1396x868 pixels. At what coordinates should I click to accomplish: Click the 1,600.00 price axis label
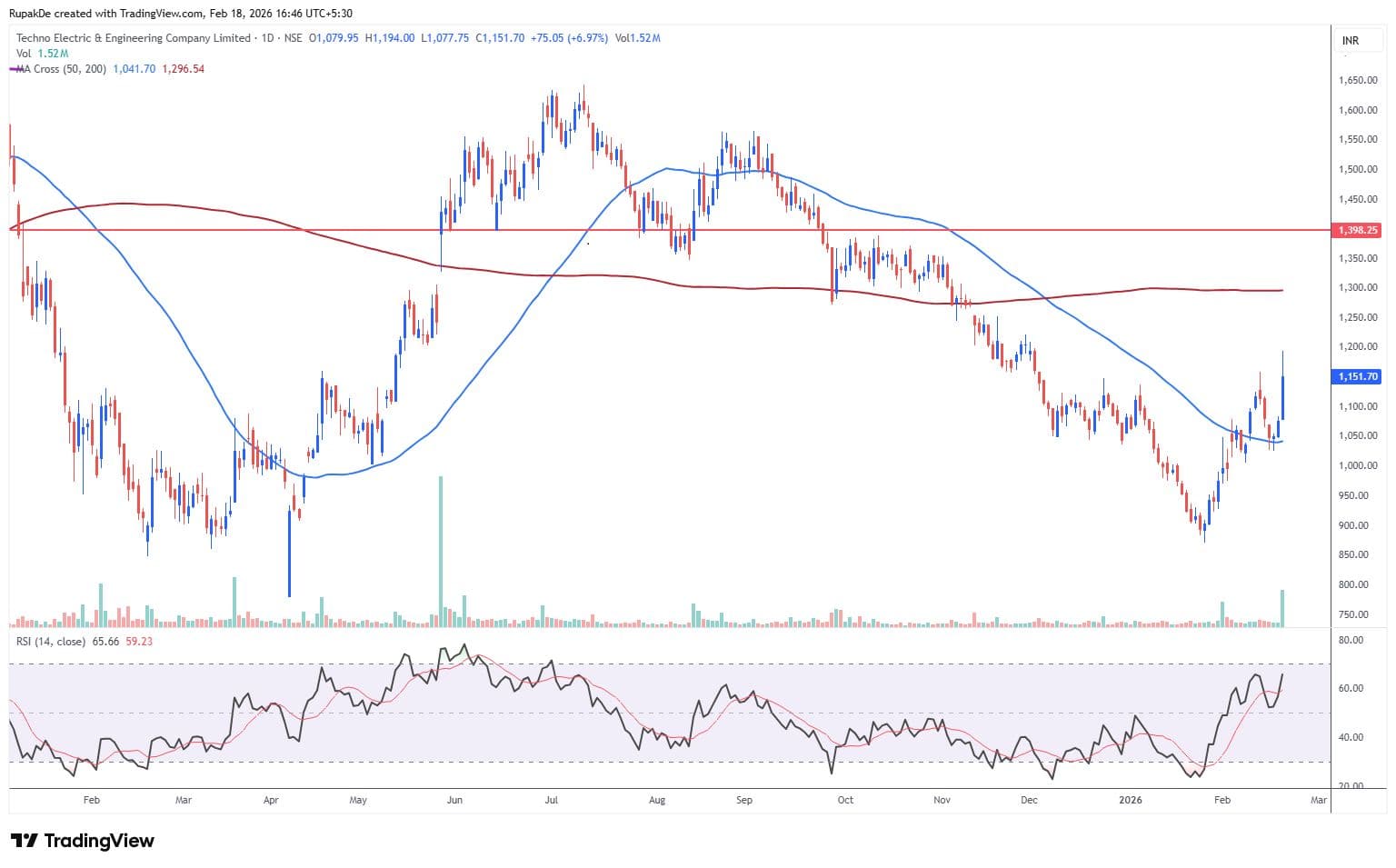[1358, 110]
